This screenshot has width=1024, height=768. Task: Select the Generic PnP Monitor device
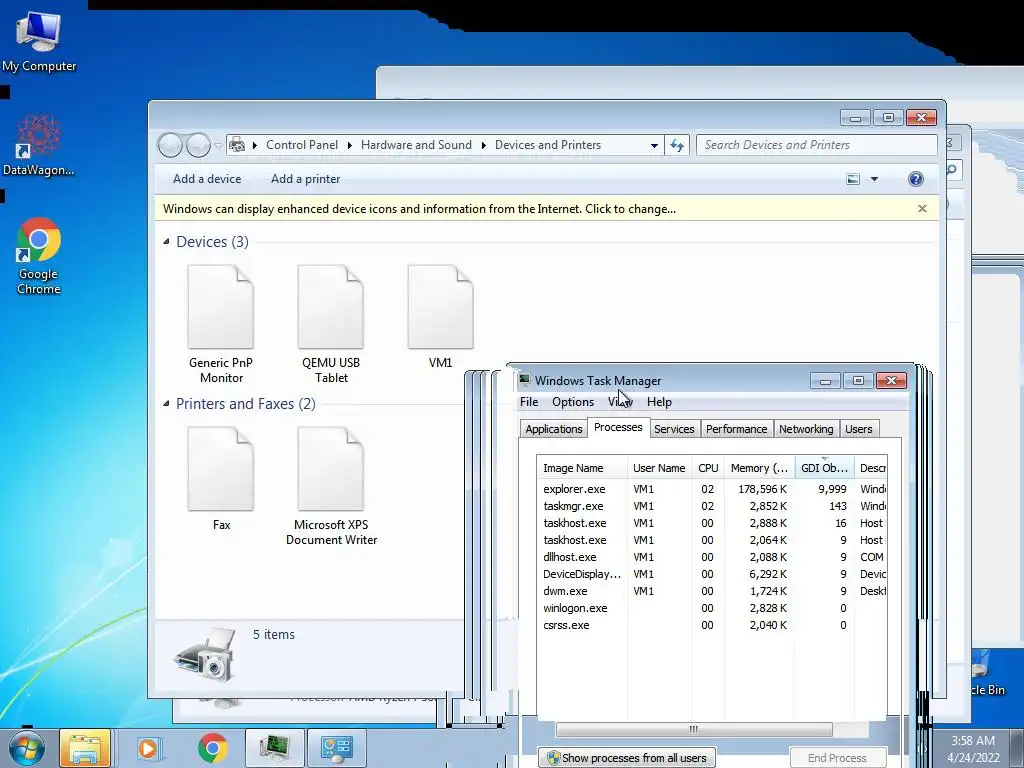click(221, 325)
